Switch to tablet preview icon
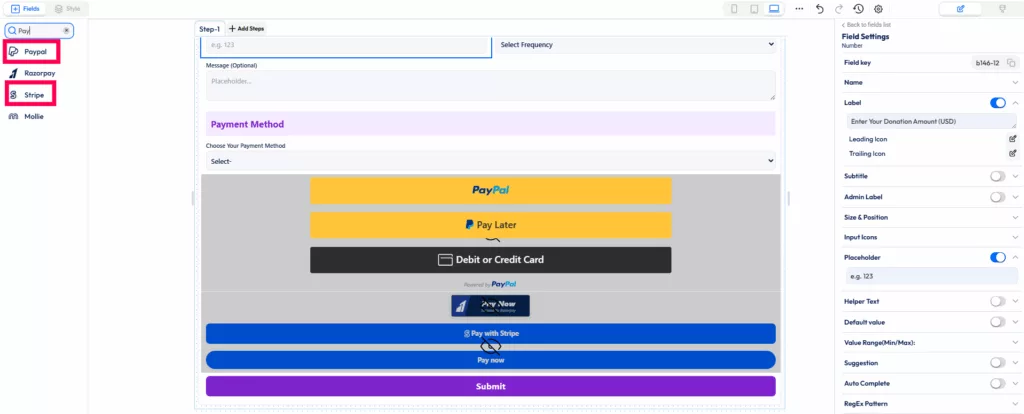The image size is (1024, 414). [755, 9]
